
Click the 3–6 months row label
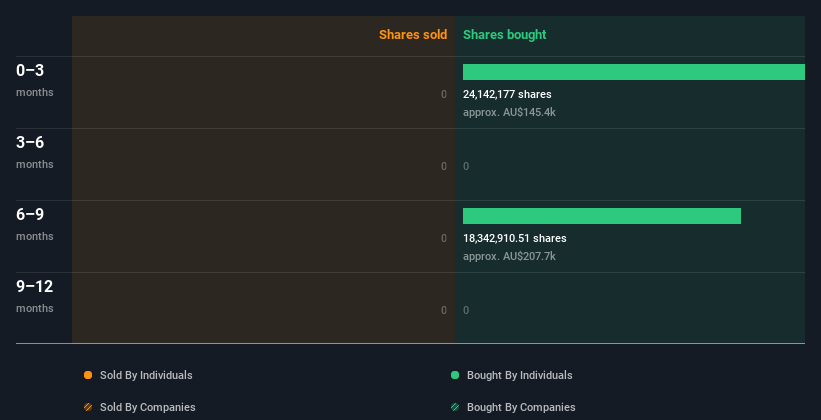(x=35, y=152)
